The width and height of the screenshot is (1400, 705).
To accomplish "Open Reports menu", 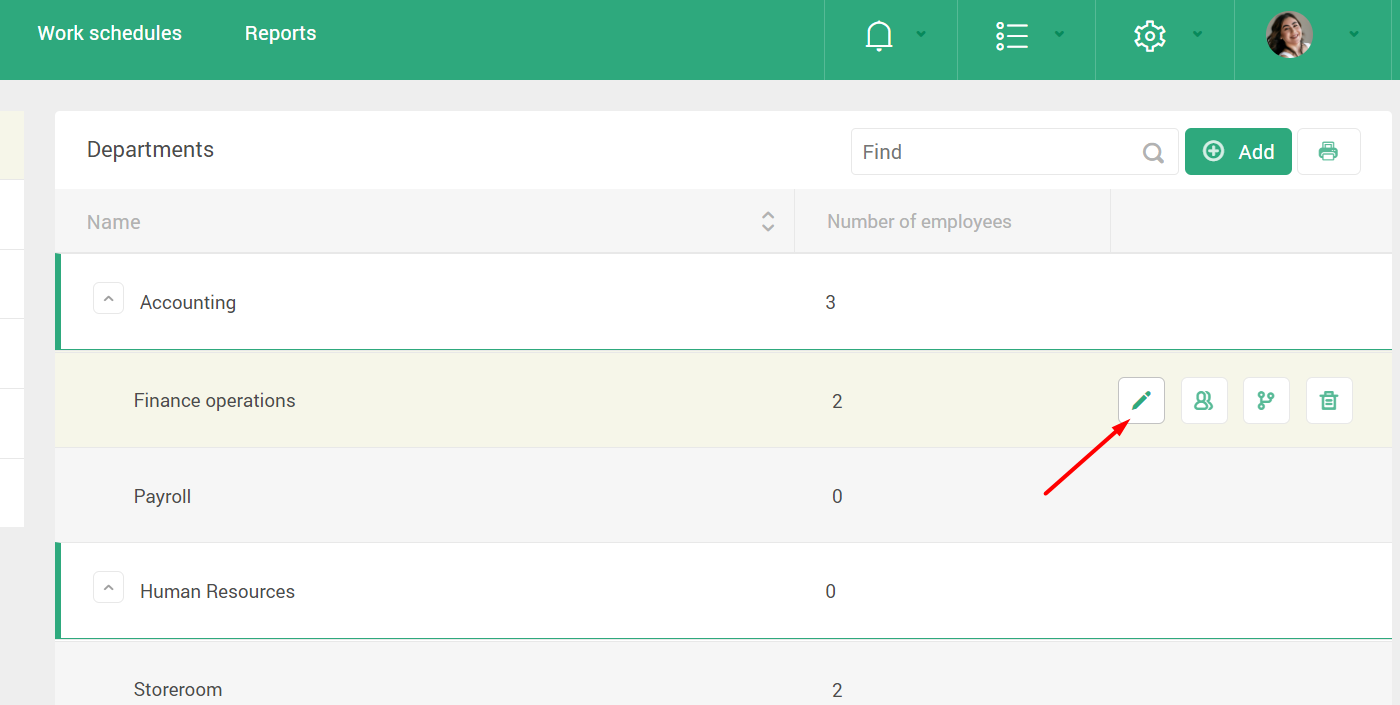I will 280,33.
